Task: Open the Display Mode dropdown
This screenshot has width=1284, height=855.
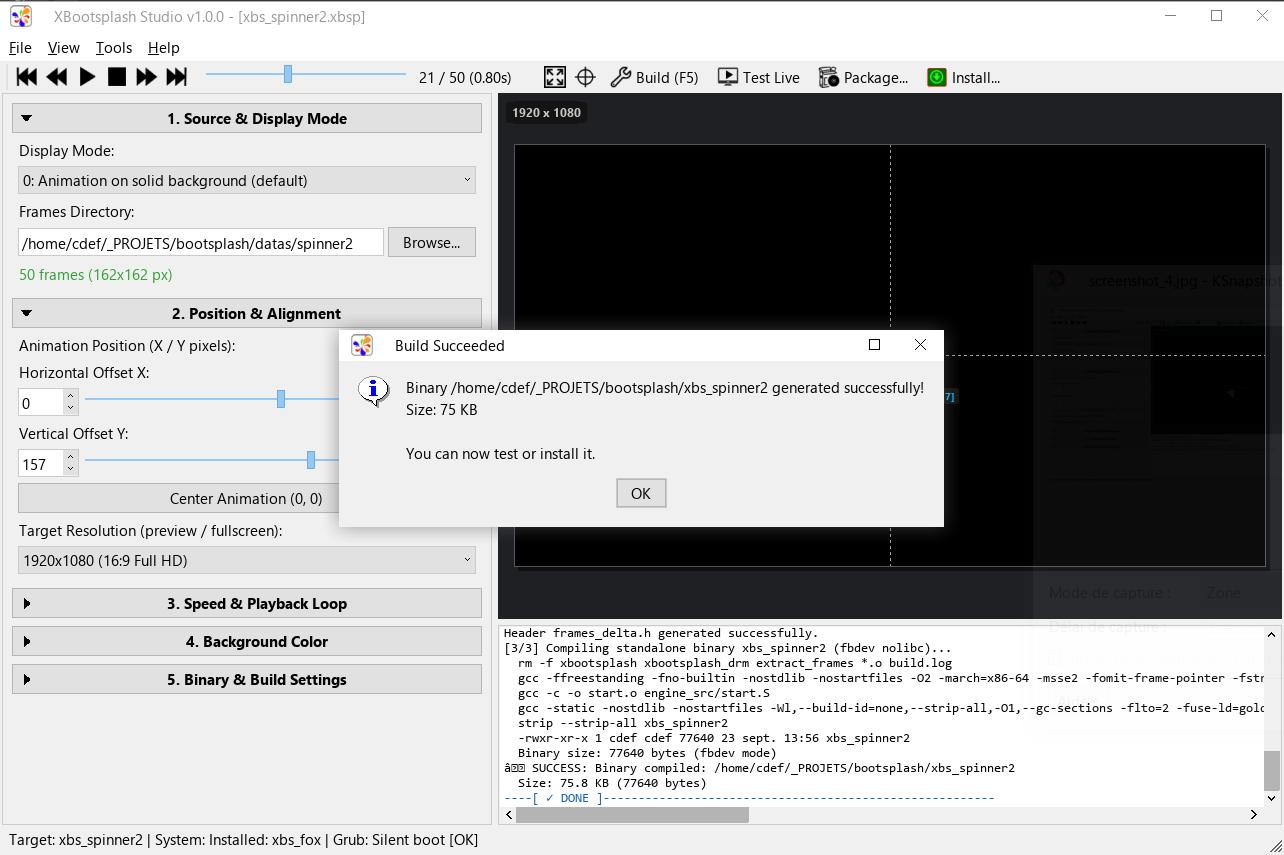Action: [x=247, y=180]
